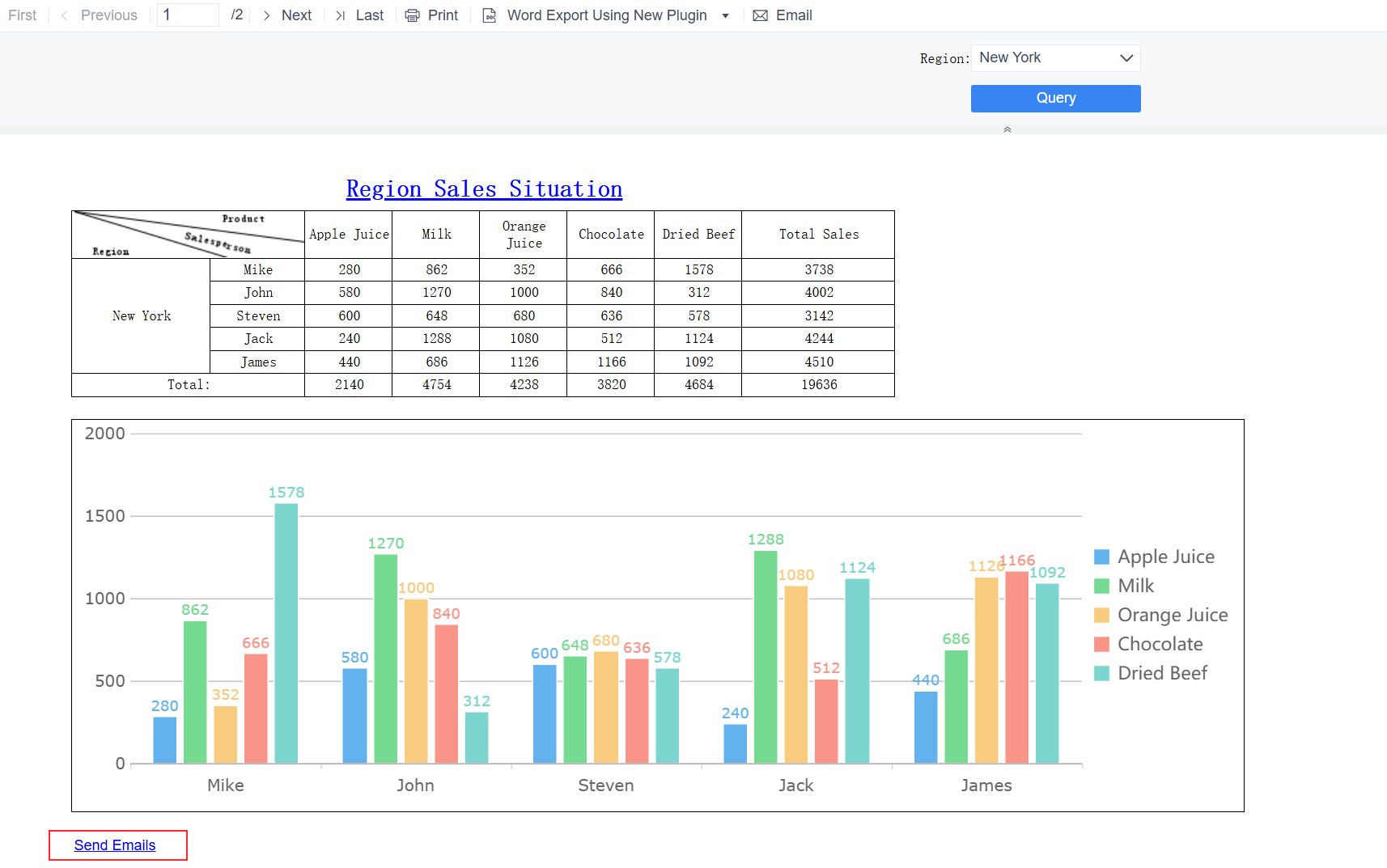This screenshot has height=868, width=1387.
Task: Click James's Chocolate bar 1166
Action: [1017, 667]
